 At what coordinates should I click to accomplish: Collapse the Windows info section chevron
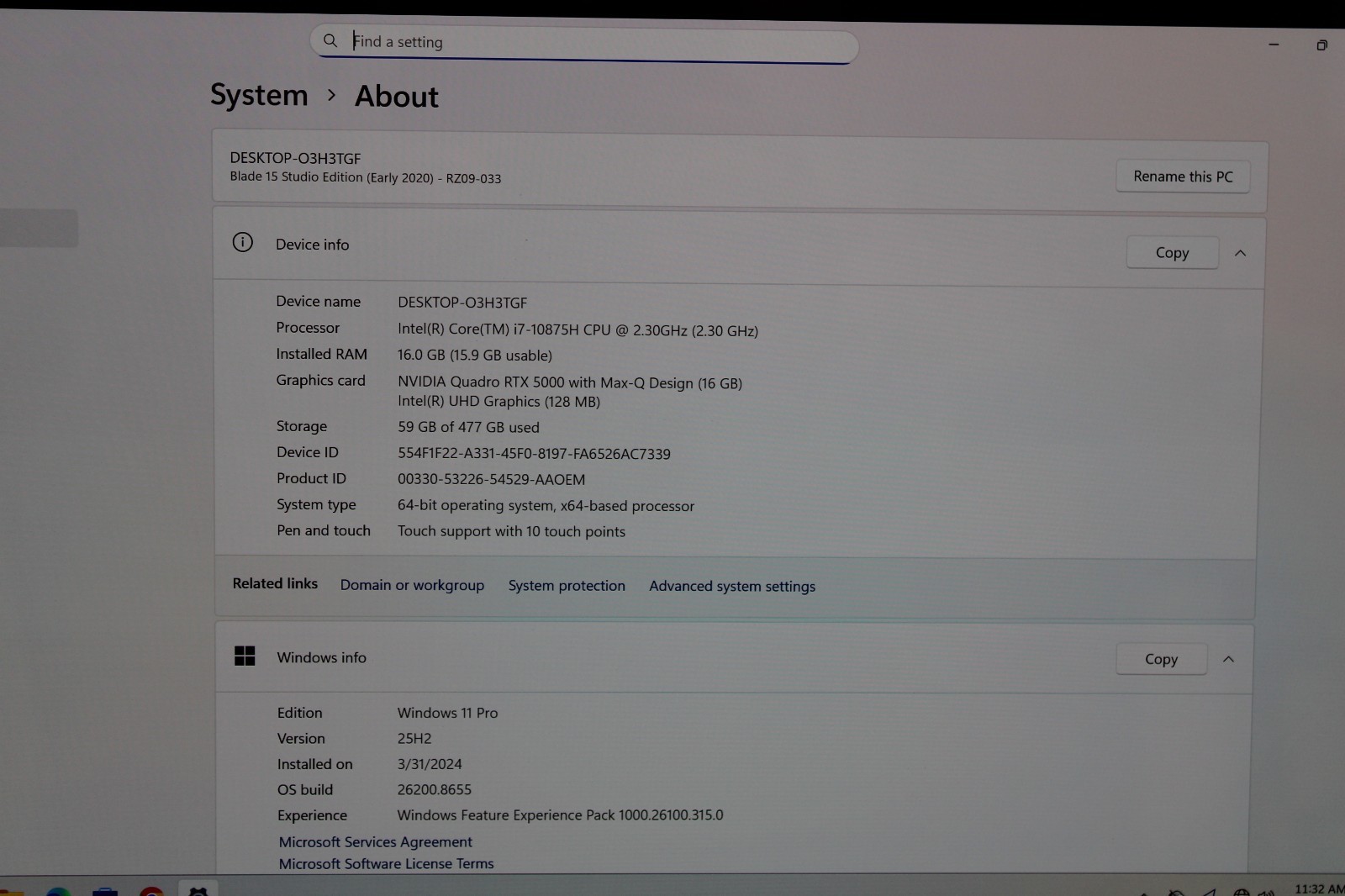pyautogui.click(x=1228, y=659)
